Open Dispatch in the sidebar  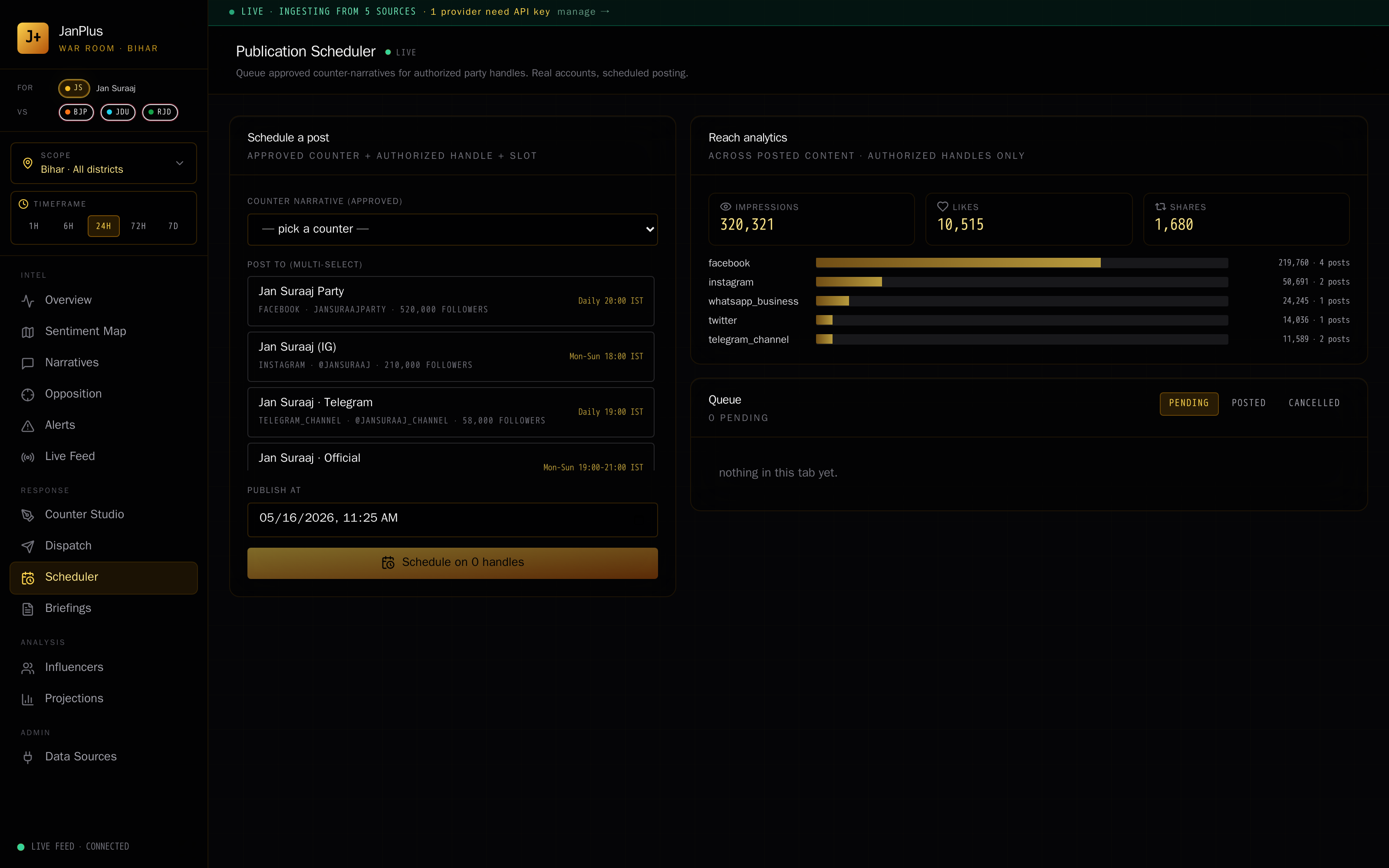click(104, 546)
